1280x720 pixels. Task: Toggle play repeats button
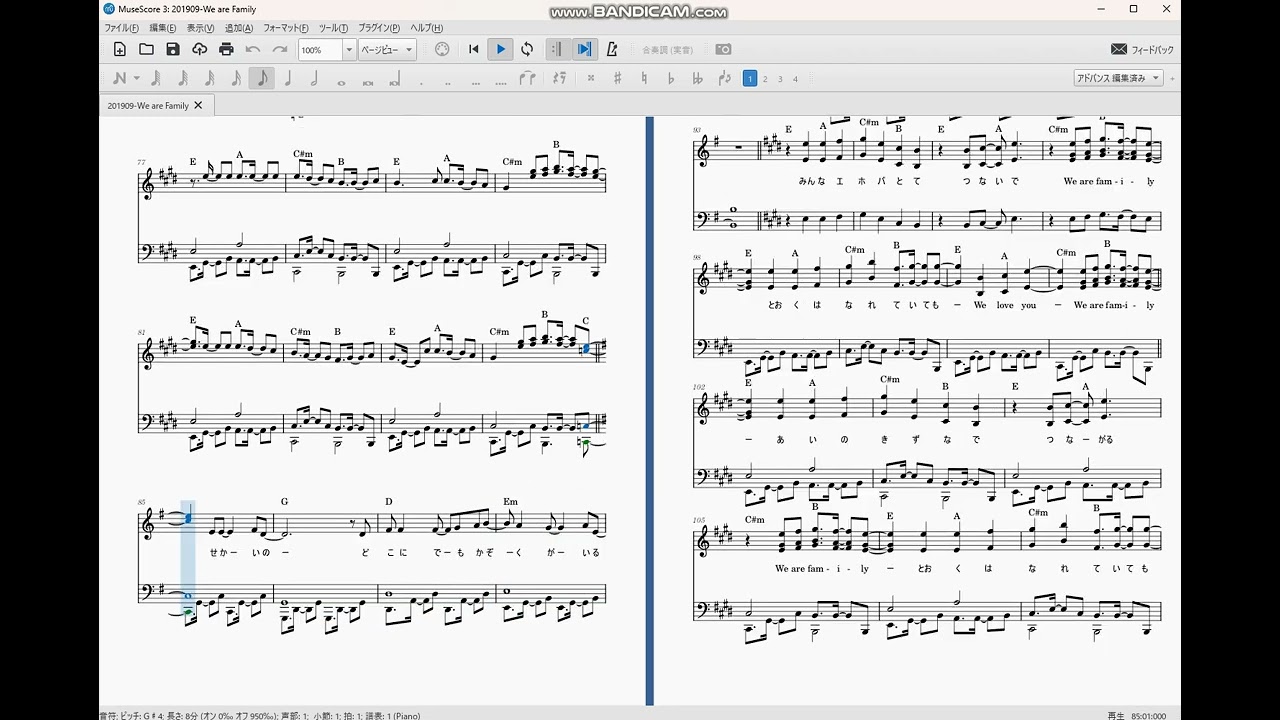pos(558,49)
